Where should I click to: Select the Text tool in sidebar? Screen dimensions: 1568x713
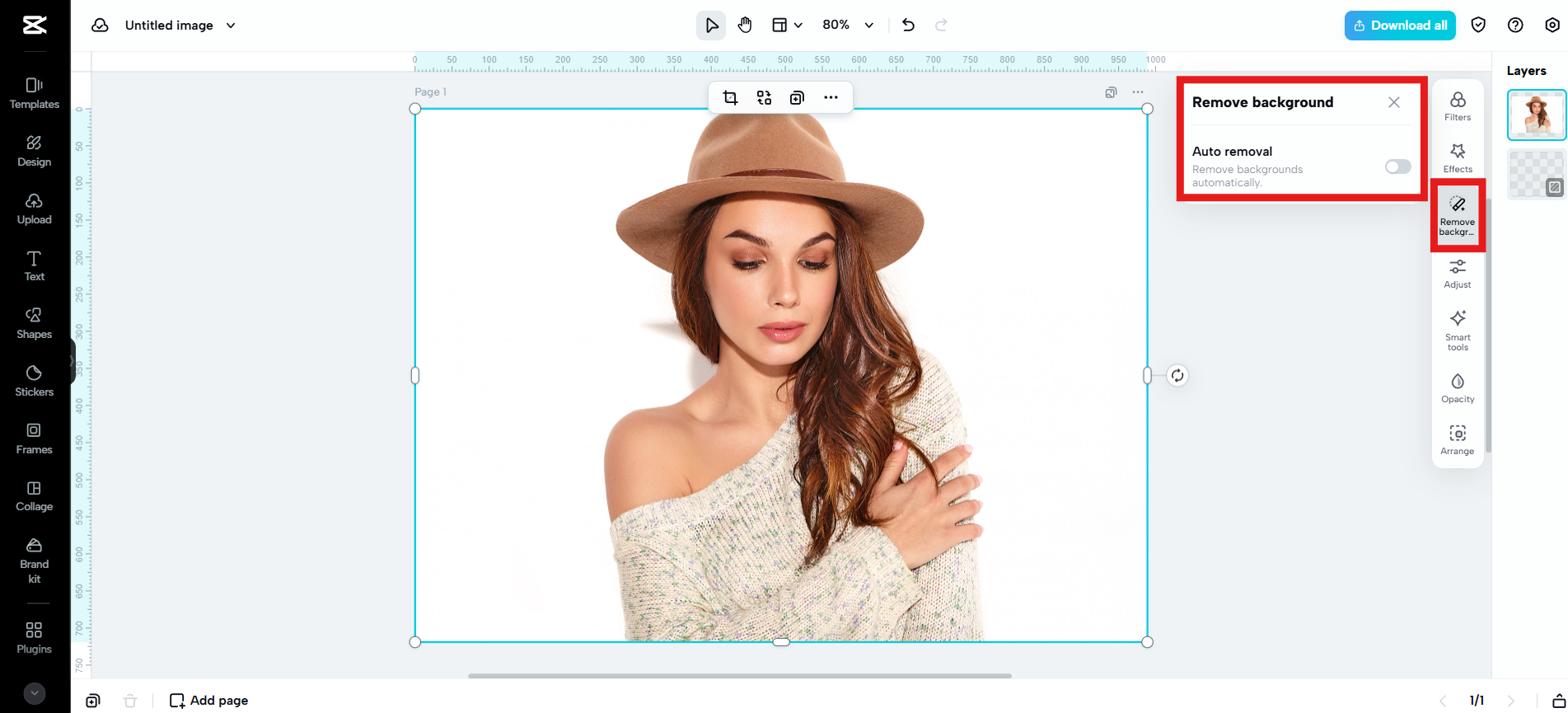(35, 265)
